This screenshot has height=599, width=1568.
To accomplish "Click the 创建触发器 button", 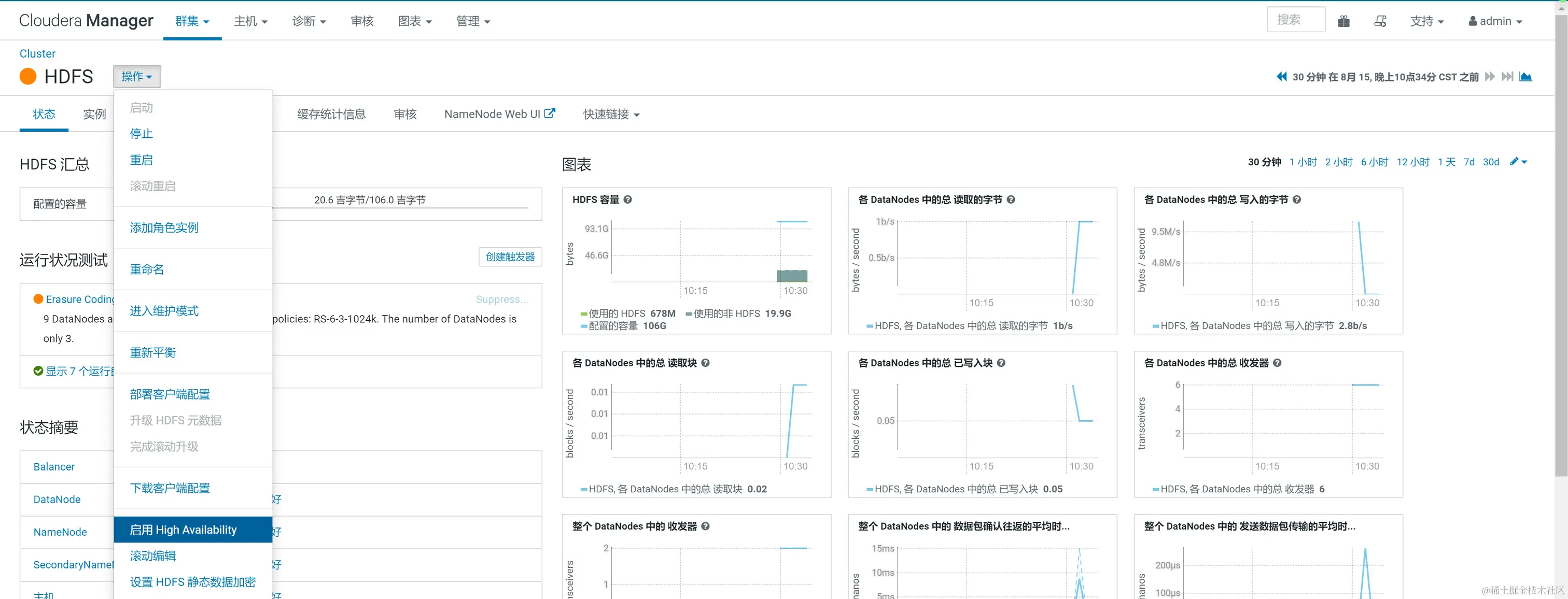I will [510, 256].
